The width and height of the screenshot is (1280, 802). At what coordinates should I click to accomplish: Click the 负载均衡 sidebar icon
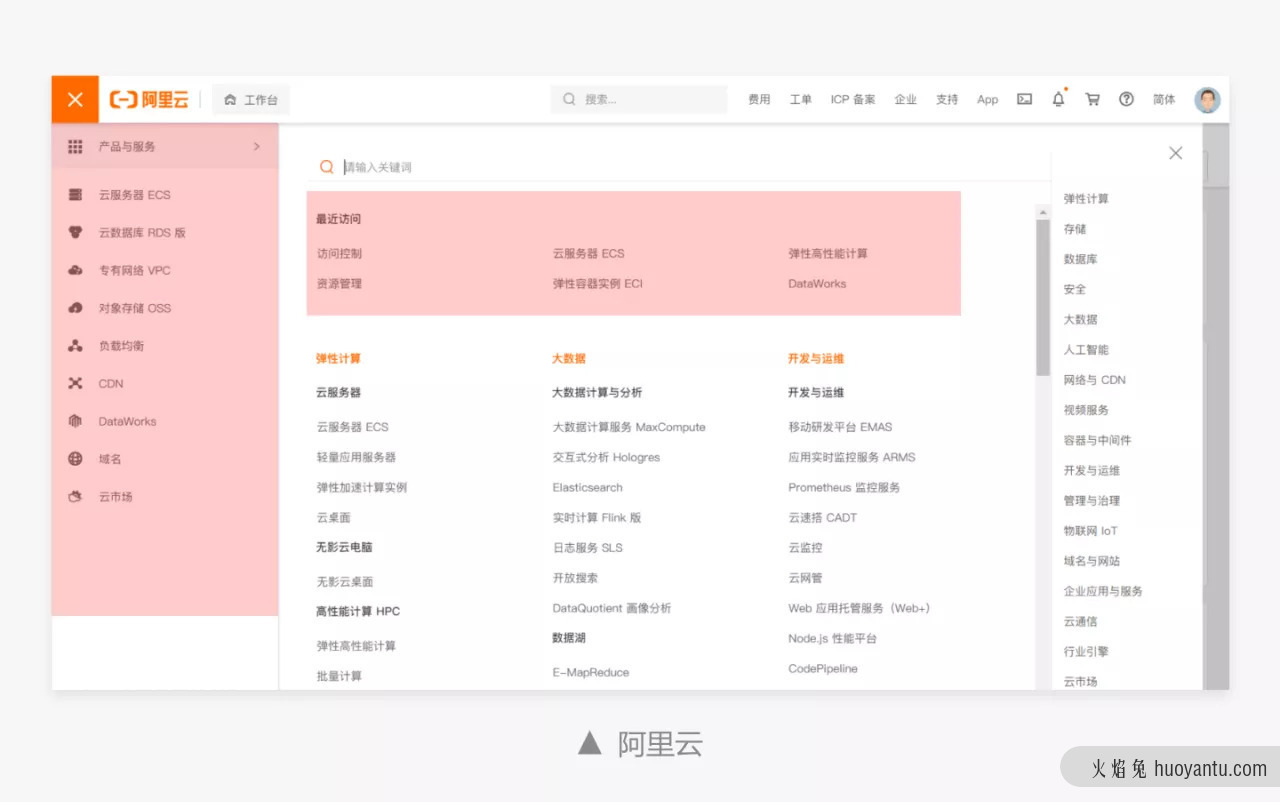coord(75,346)
